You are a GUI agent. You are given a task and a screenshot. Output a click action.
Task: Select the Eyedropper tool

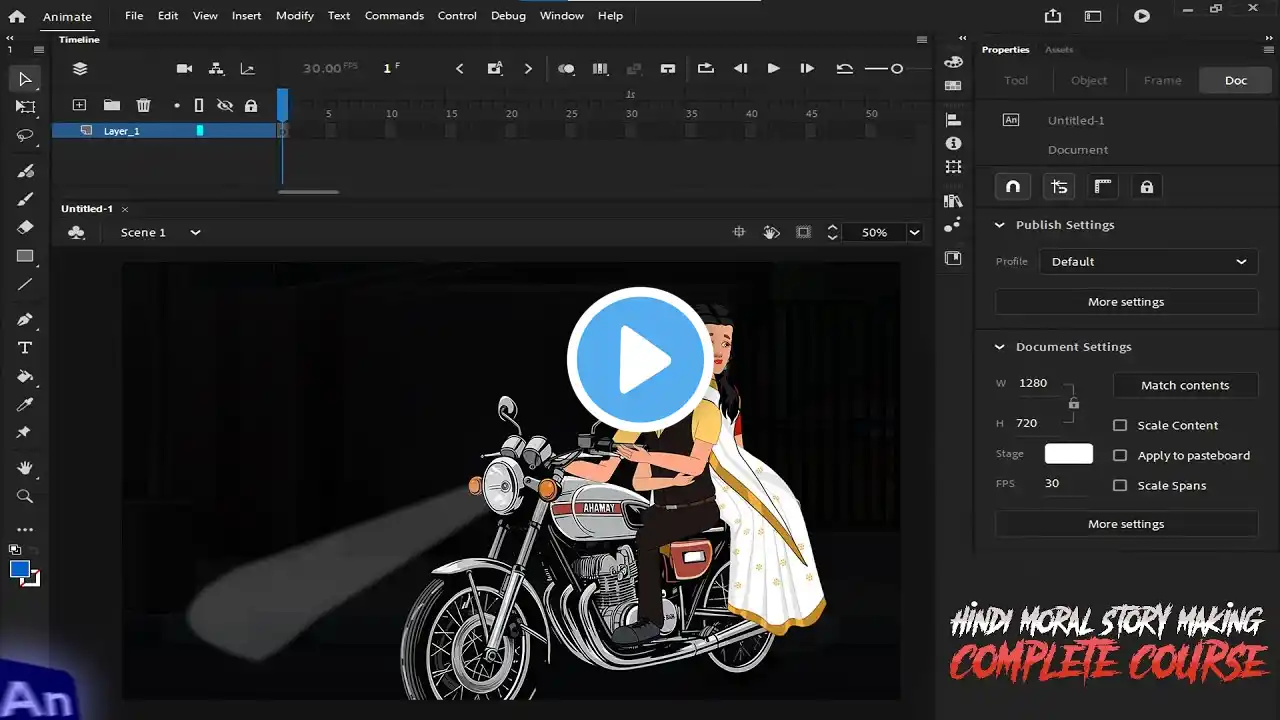click(x=25, y=405)
